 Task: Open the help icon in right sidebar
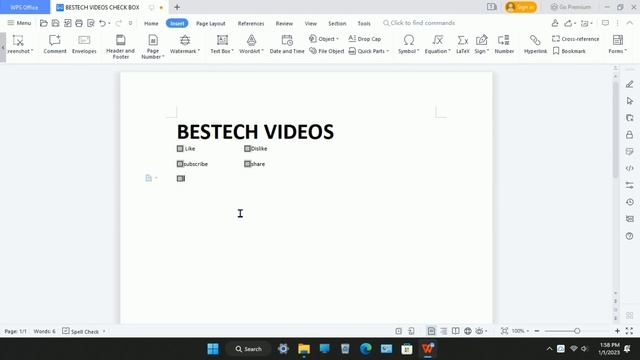[629, 236]
